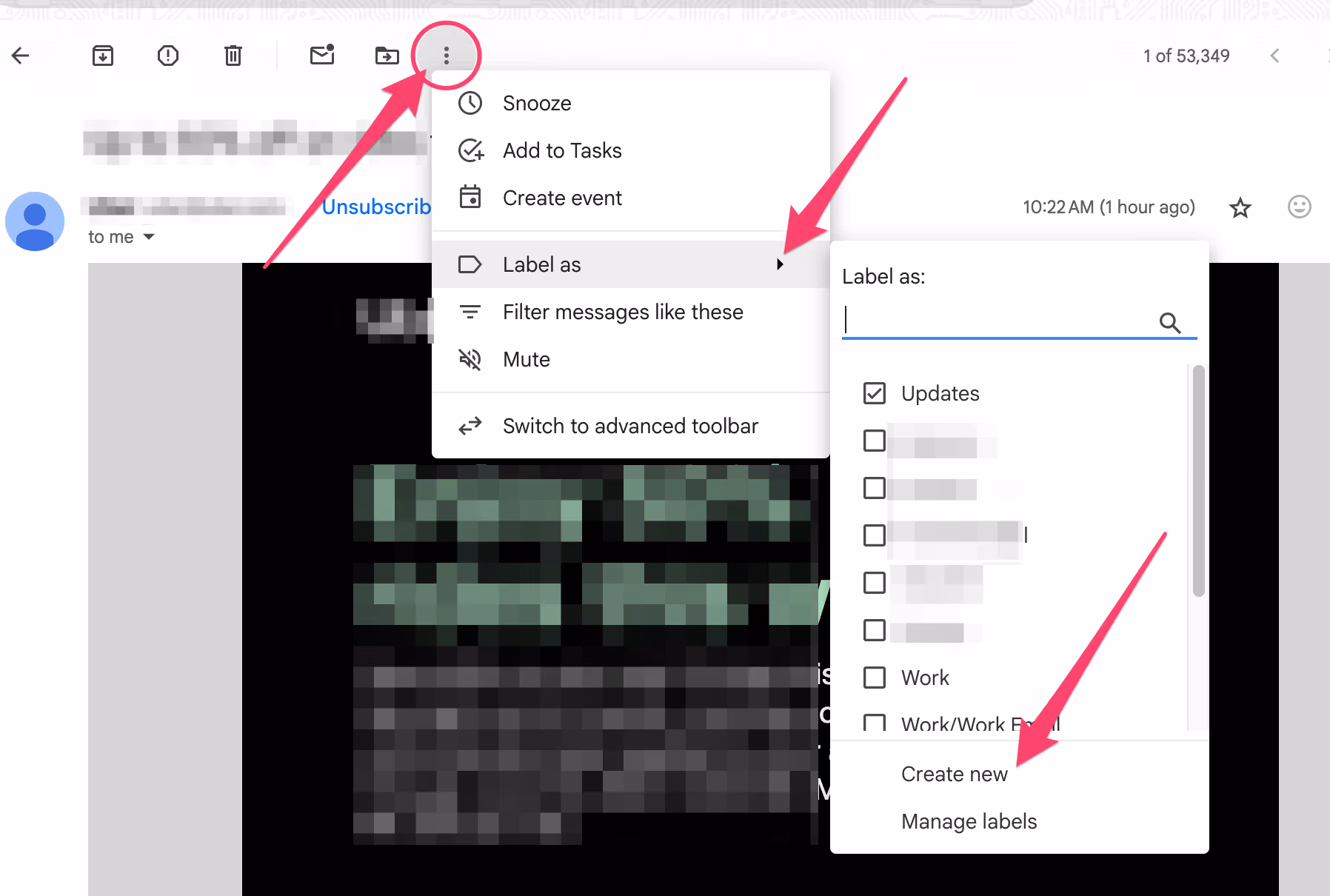Open the Move to folder tool

coord(387,55)
